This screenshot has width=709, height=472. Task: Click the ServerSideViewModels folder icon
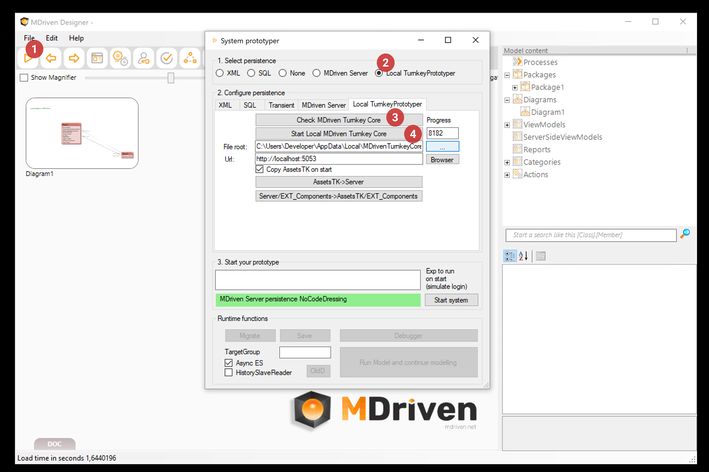[x=517, y=137]
